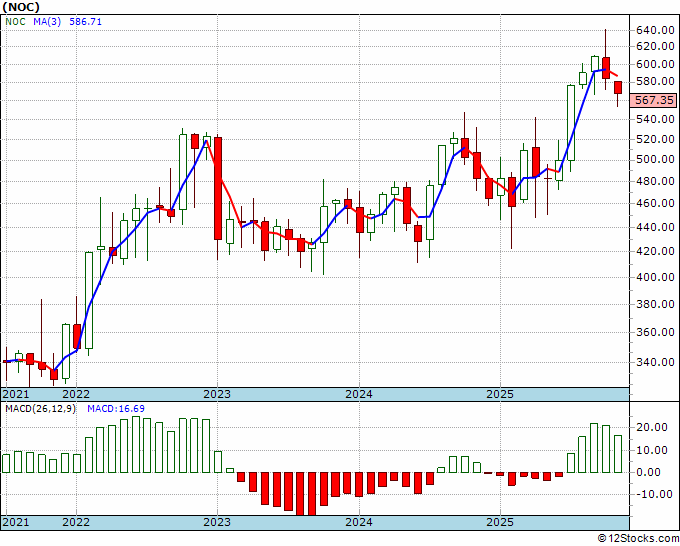Click 2021 on the MACD panel time axis
This screenshot has width=680, height=546.
pyautogui.click(x=16, y=522)
